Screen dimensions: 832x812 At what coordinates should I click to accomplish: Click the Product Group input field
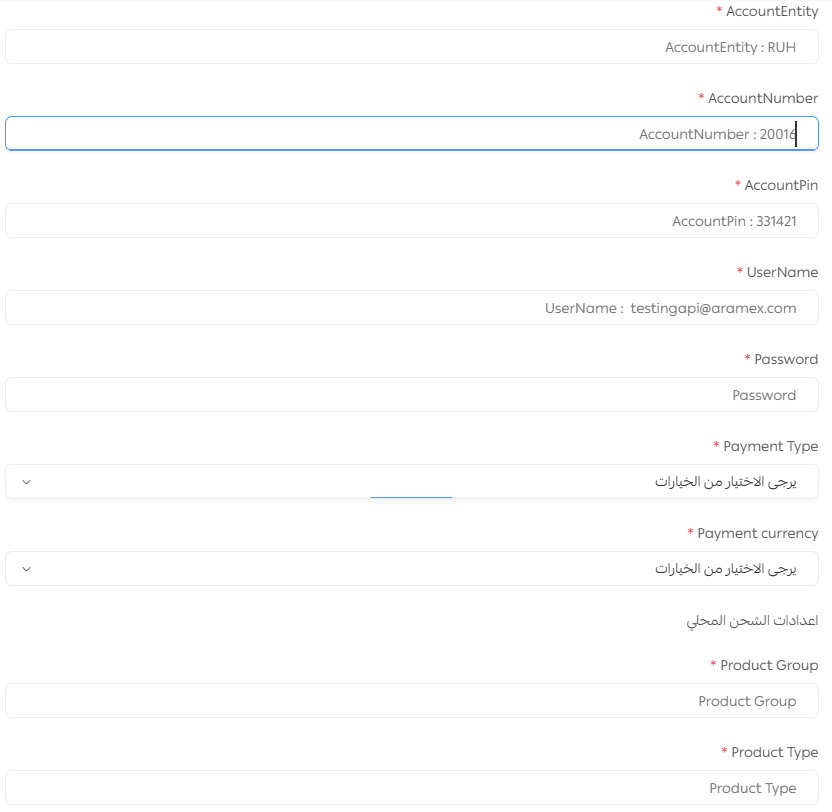[411, 701]
